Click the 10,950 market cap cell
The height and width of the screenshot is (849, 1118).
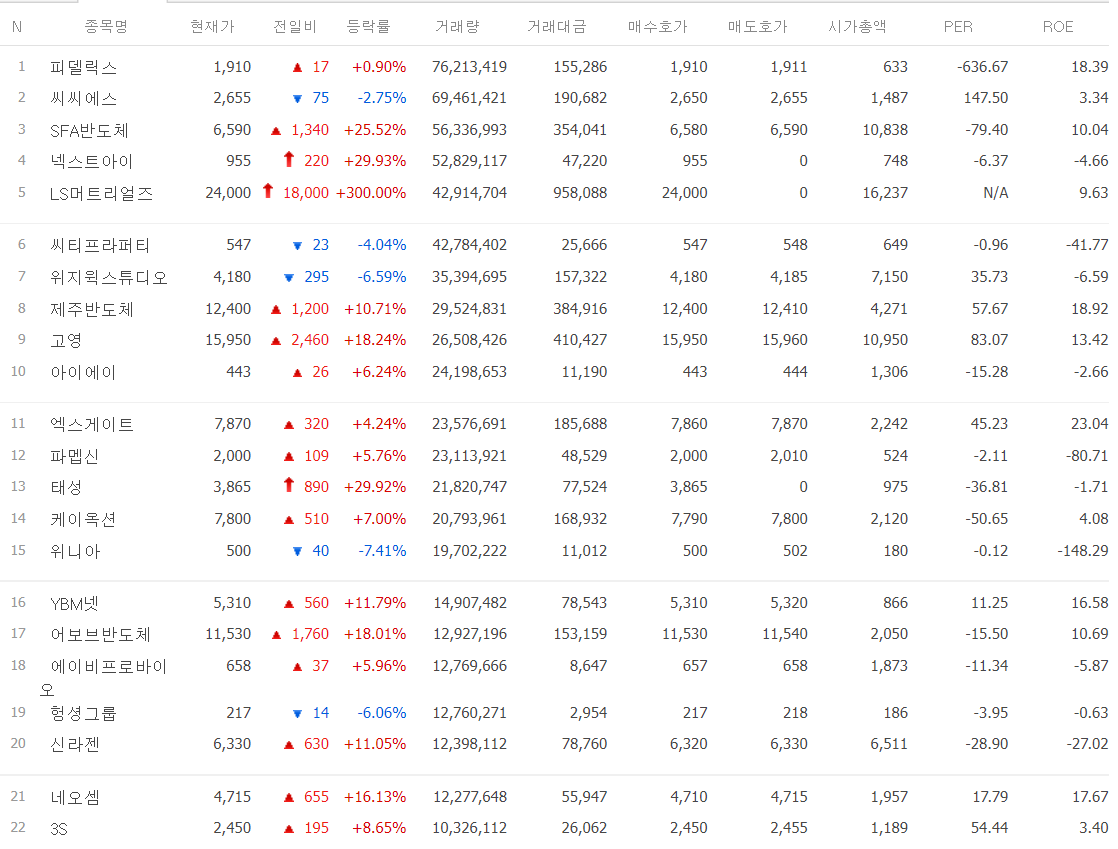[x=885, y=340]
